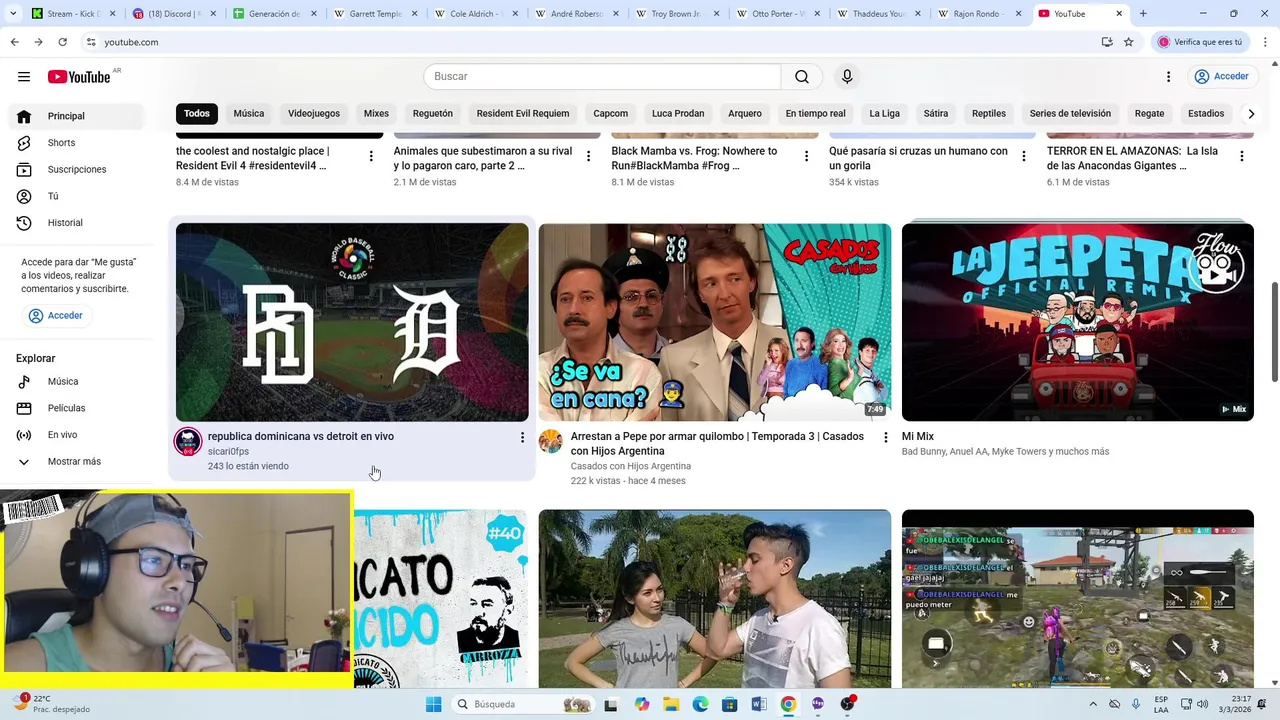Open options for Black Mamba vs. Frog video
Image resolution: width=1280 pixels, height=720 pixels.
pyautogui.click(x=806, y=156)
